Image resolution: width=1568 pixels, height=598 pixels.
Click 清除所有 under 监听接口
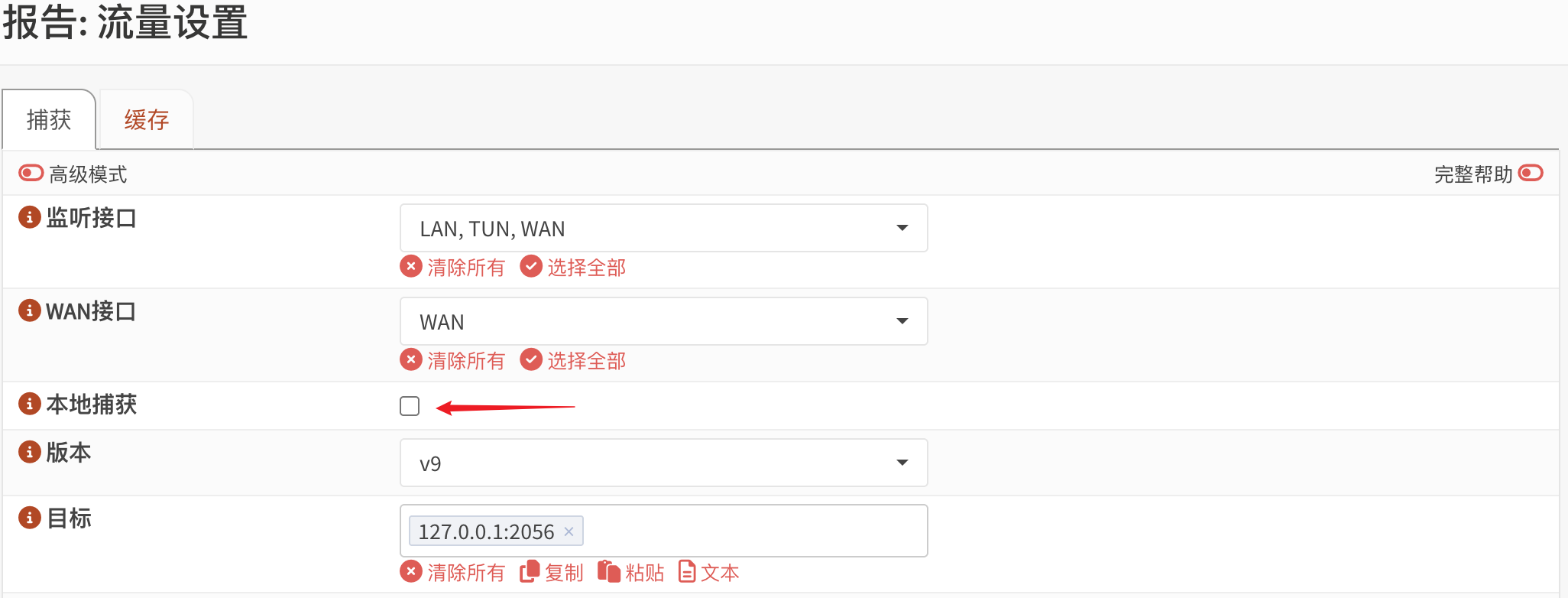click(x=452, y=267)
